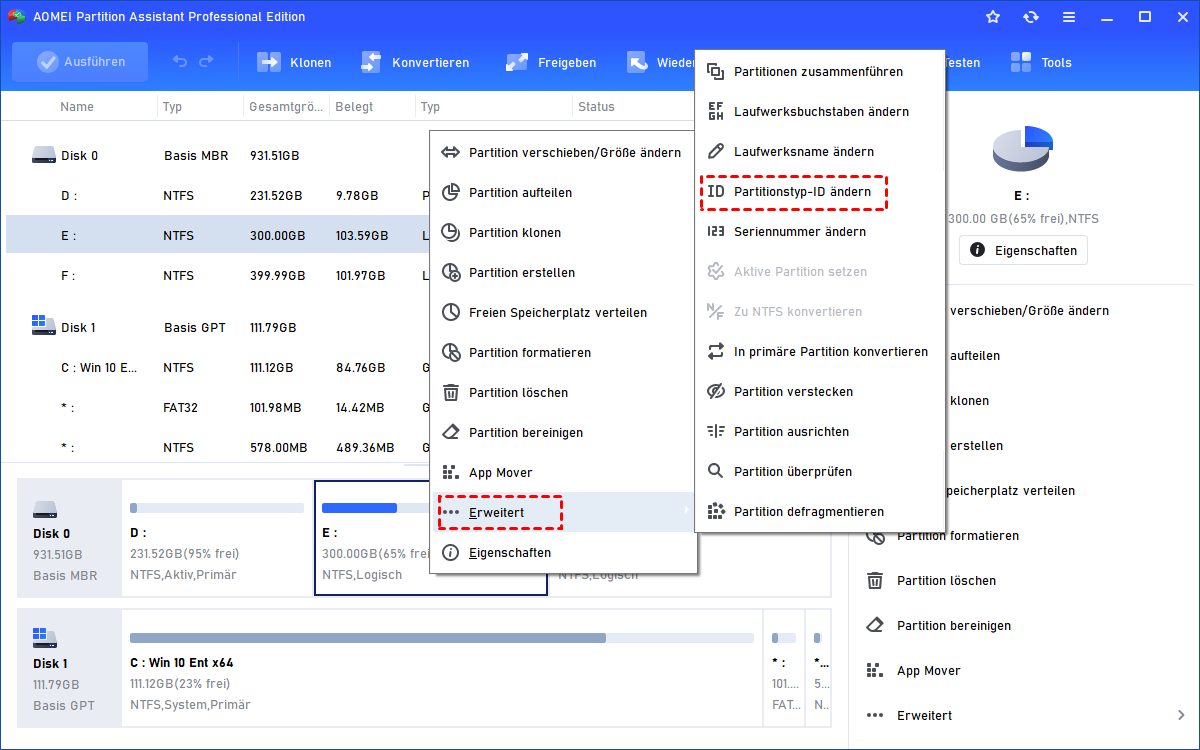Choose Partition aufteilen in context menu
Viewport: 1200px width, 750px height.
point(562,192)
